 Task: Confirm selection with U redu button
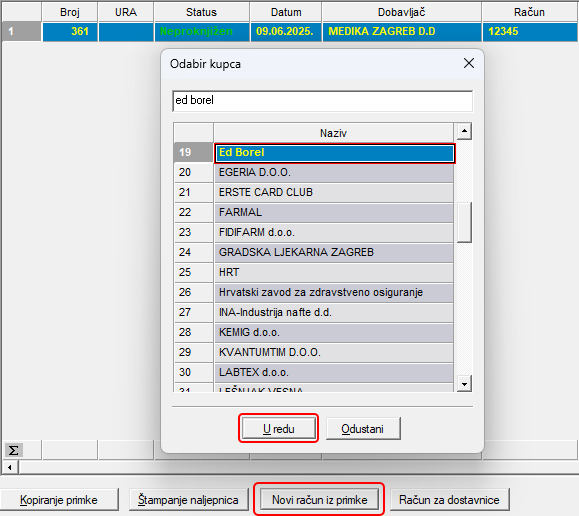pyautogui.click(x=279, y=428)
